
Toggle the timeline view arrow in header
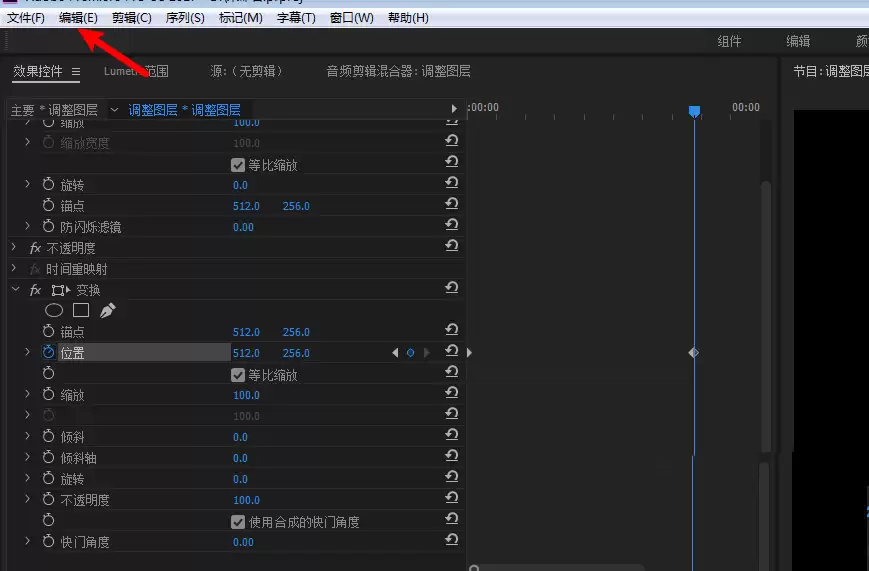[x=454, y=109]
